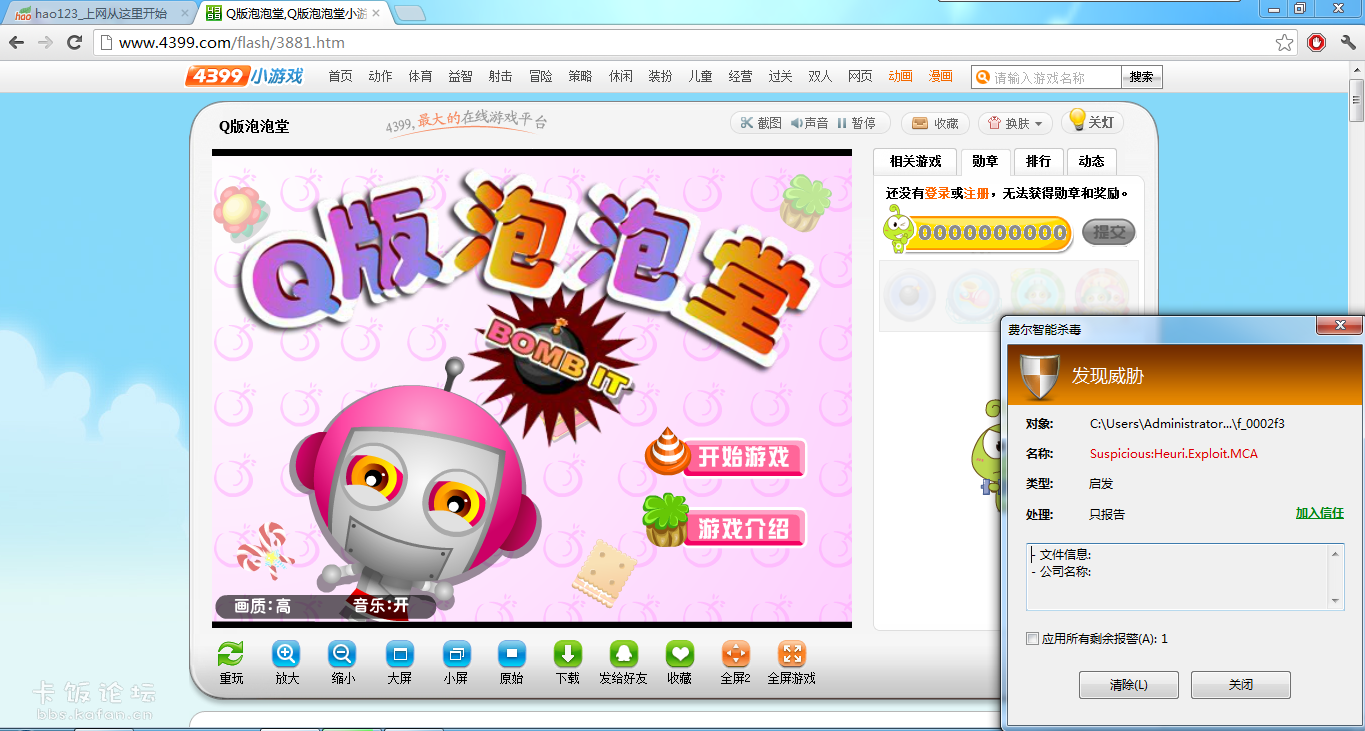Toggle 声音 sound on the game toolbar
The image size is (1365, 731).
coord(809,123)
